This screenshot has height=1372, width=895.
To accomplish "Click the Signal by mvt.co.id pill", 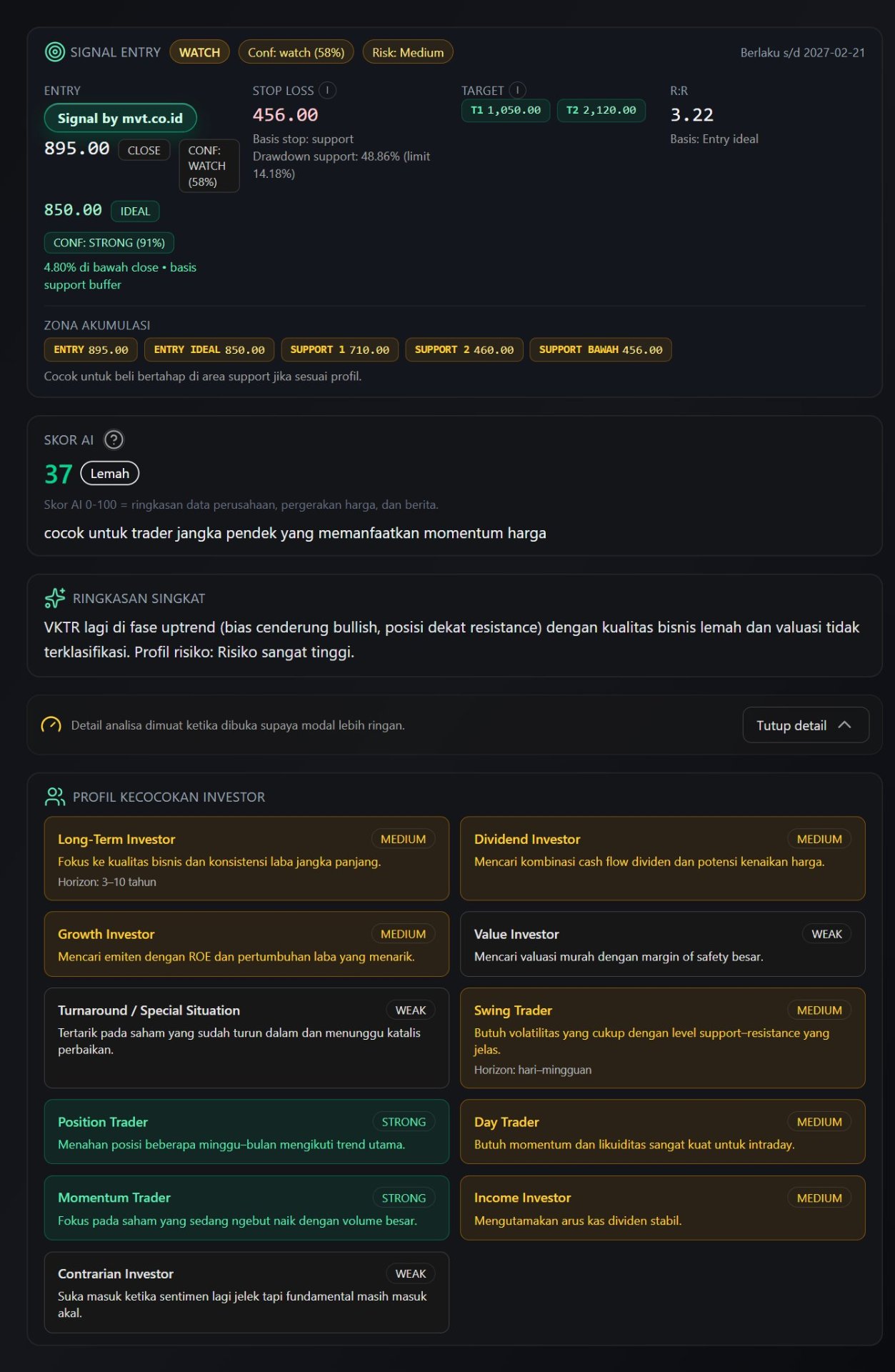I will (x=120, y=118).
